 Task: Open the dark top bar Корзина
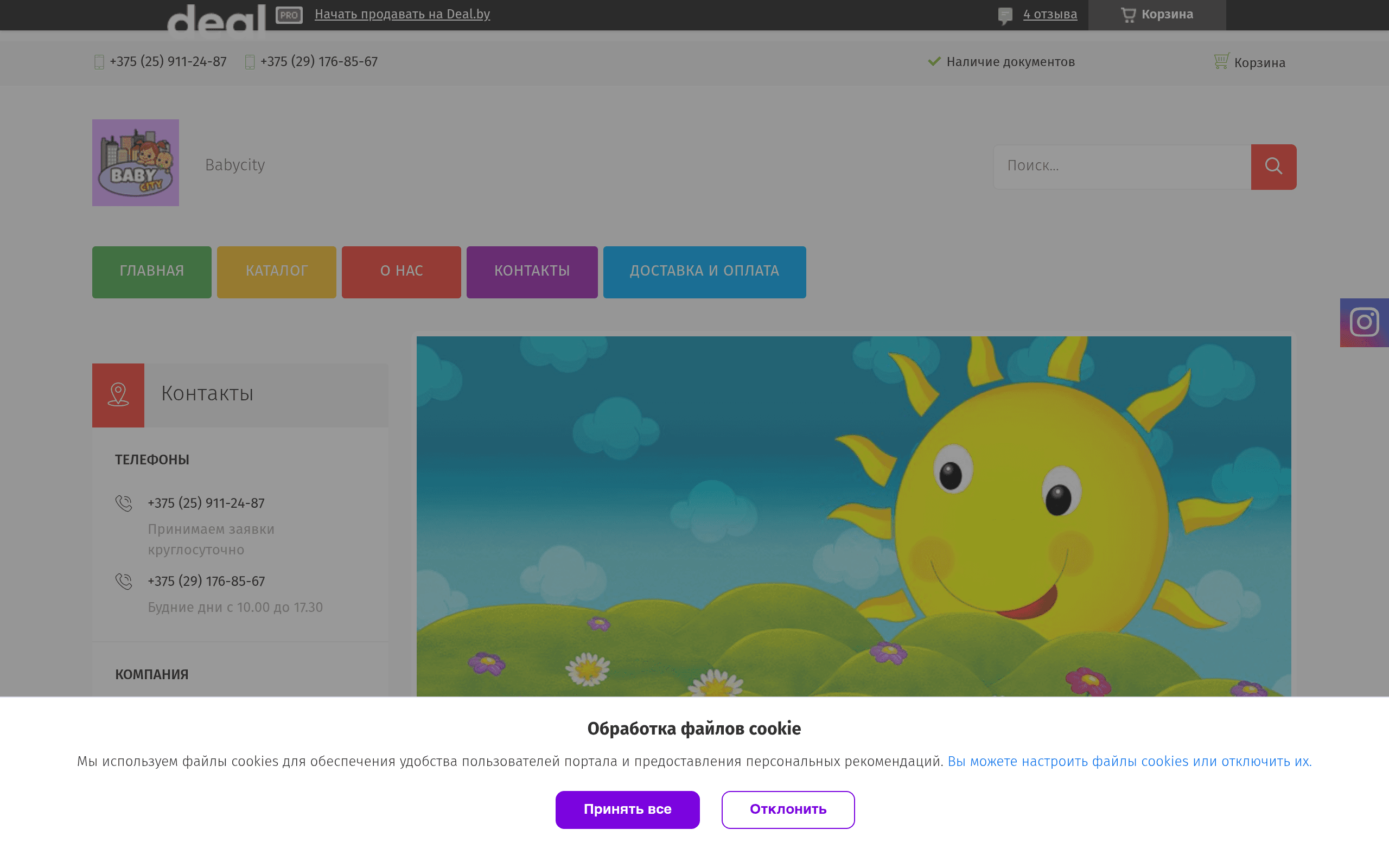1157,15
